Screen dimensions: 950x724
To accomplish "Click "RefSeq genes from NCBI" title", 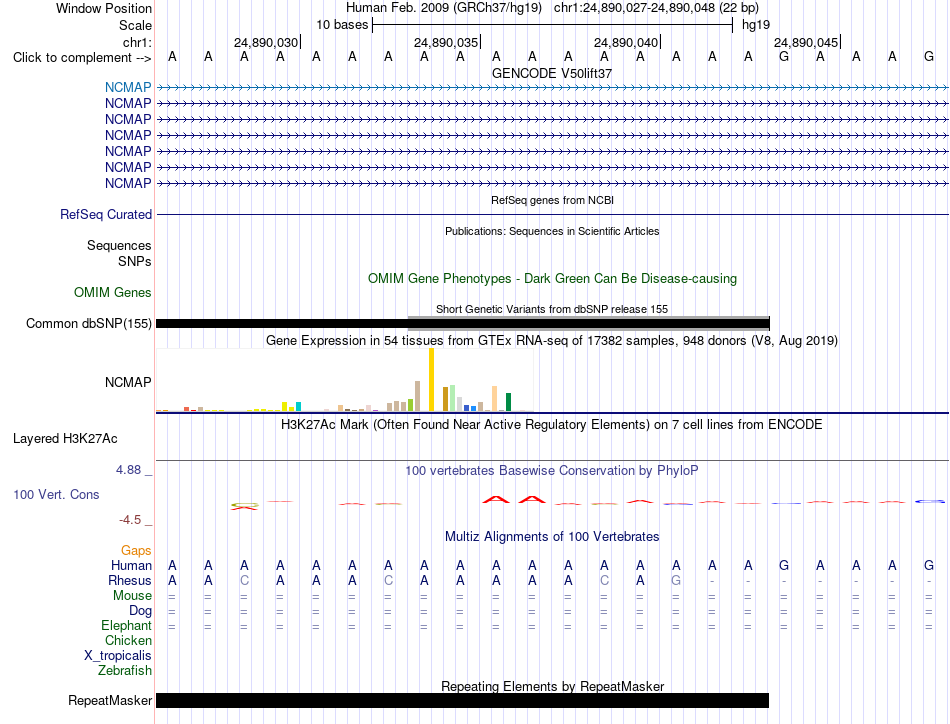I will click(x=552, y=200).
